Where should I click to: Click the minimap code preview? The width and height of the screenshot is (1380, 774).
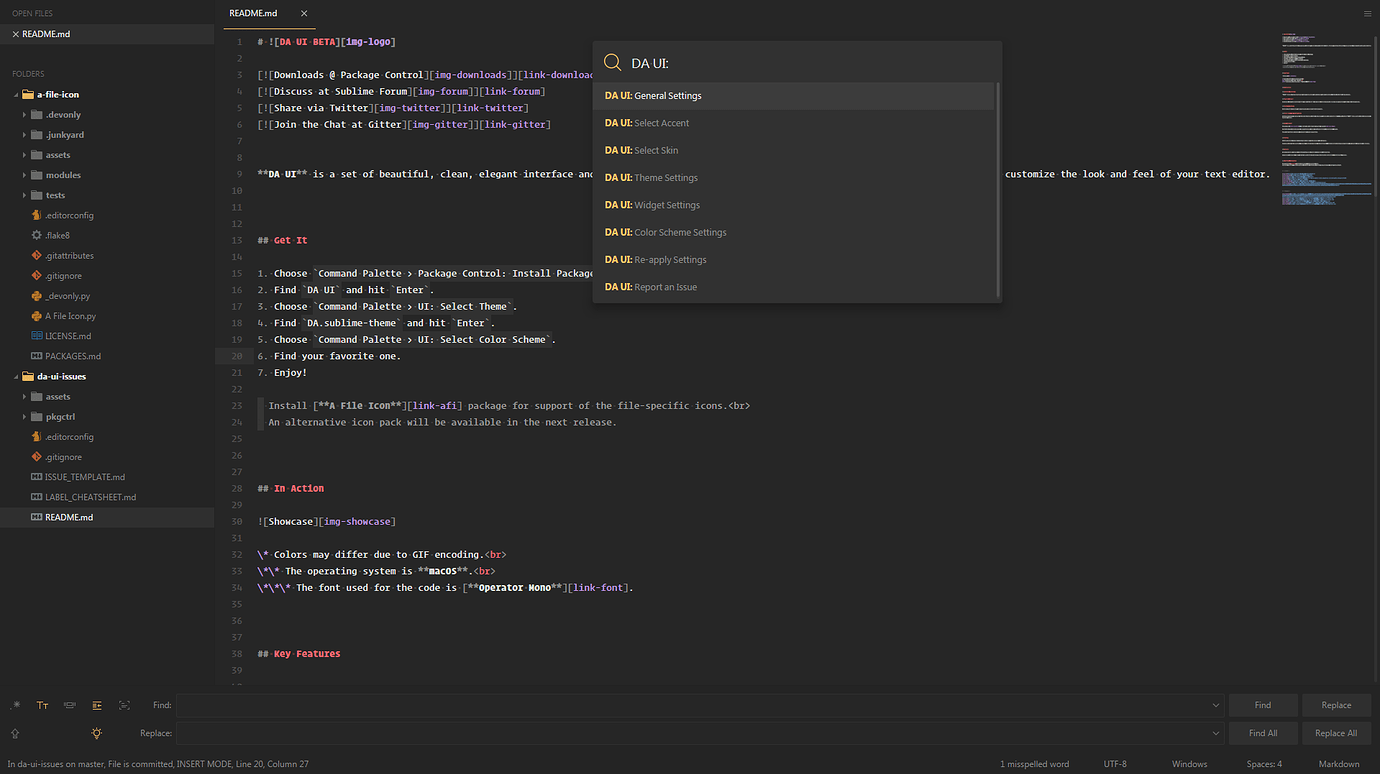[1326, 120]
